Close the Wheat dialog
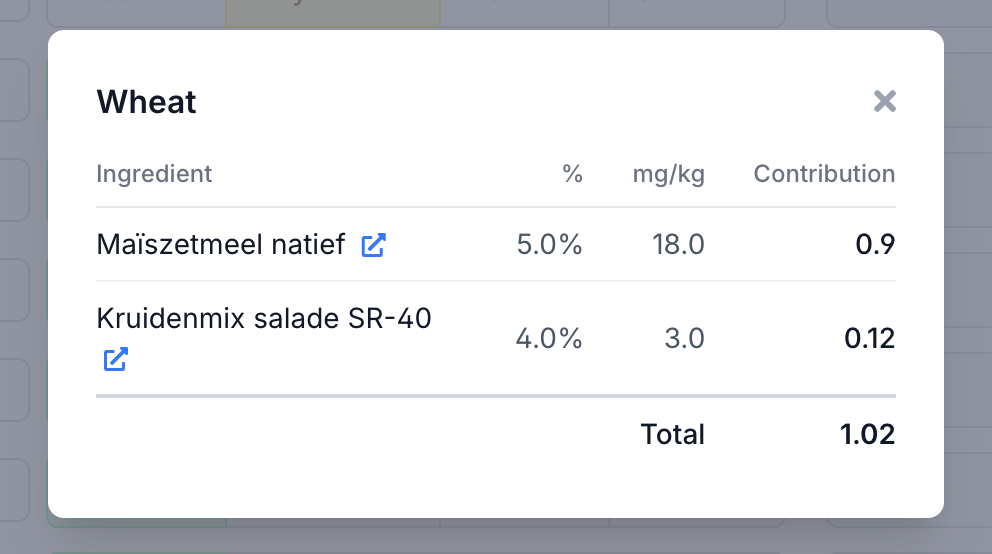 coord(884,101)
